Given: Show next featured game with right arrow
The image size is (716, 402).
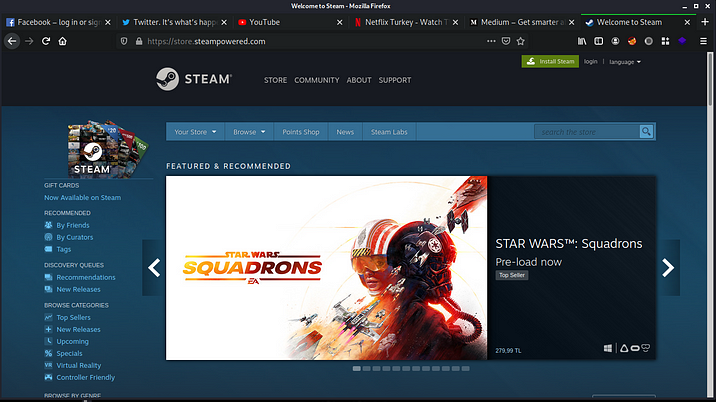Looking at the screenshot, I should (x=668, y=268).
